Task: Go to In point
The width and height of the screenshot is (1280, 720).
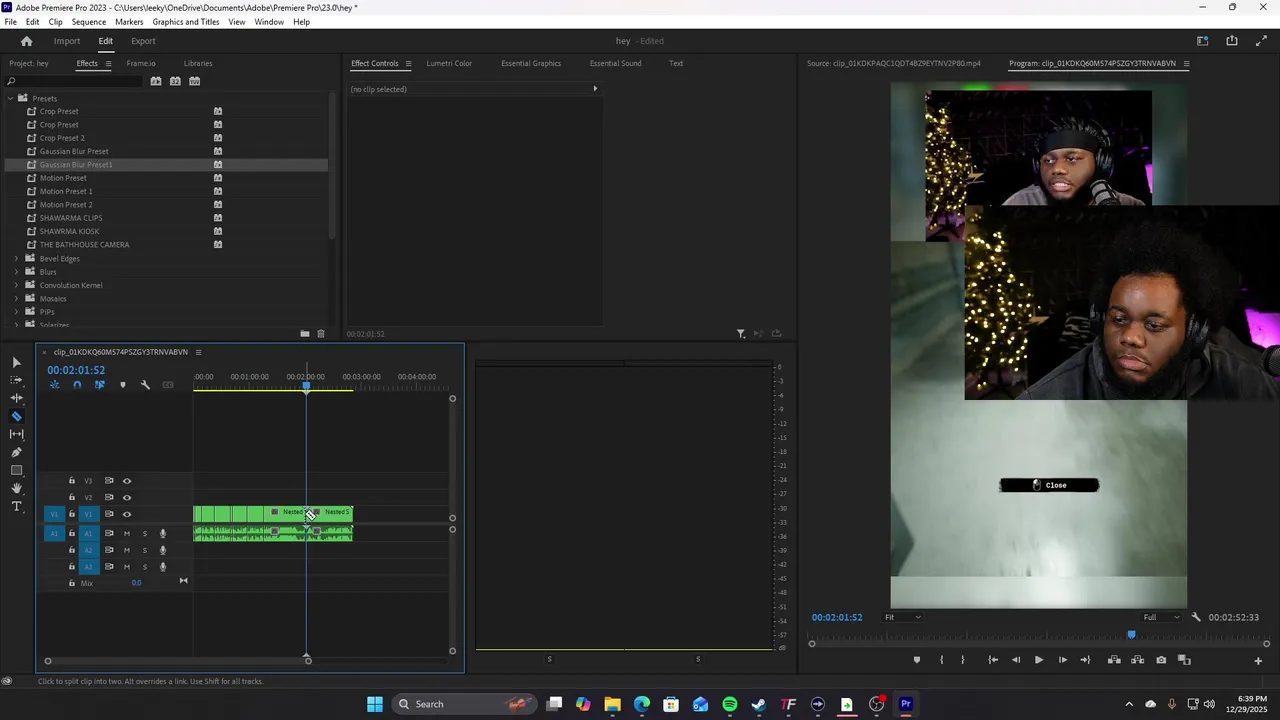Action: coord(993,660)
